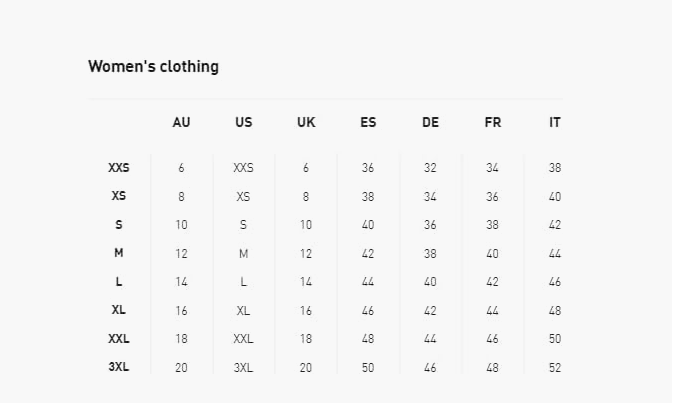Click the US column header
This screenshot has width=688, height=403.
pos(243,123)
